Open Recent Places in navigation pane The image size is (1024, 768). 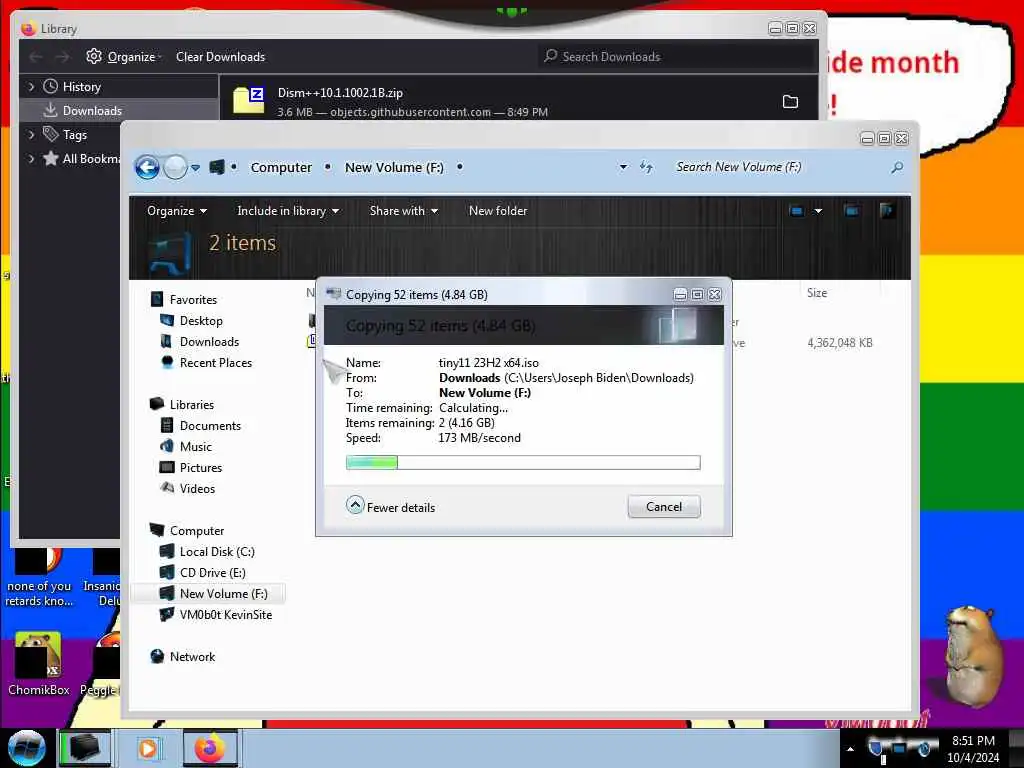216,362
